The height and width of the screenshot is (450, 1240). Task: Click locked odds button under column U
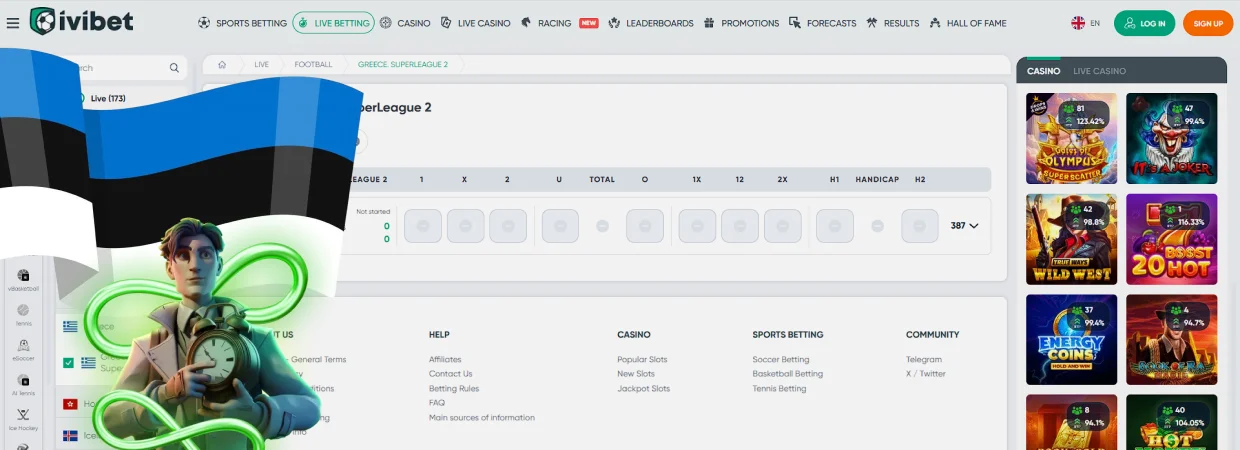tap(560, 226)
